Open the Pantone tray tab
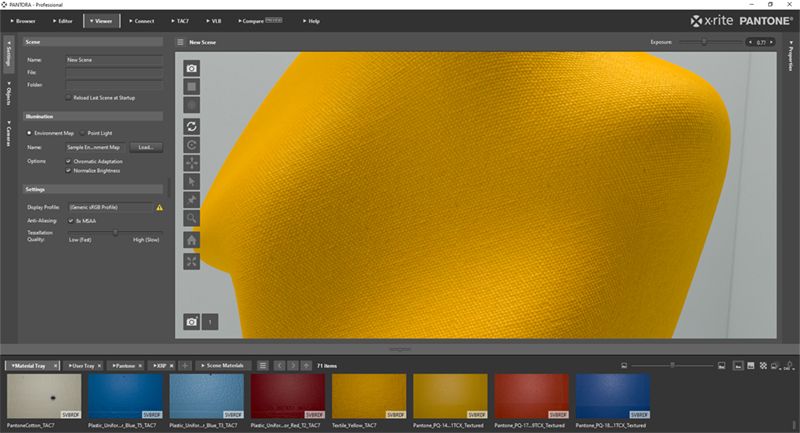 click(123, 366)
